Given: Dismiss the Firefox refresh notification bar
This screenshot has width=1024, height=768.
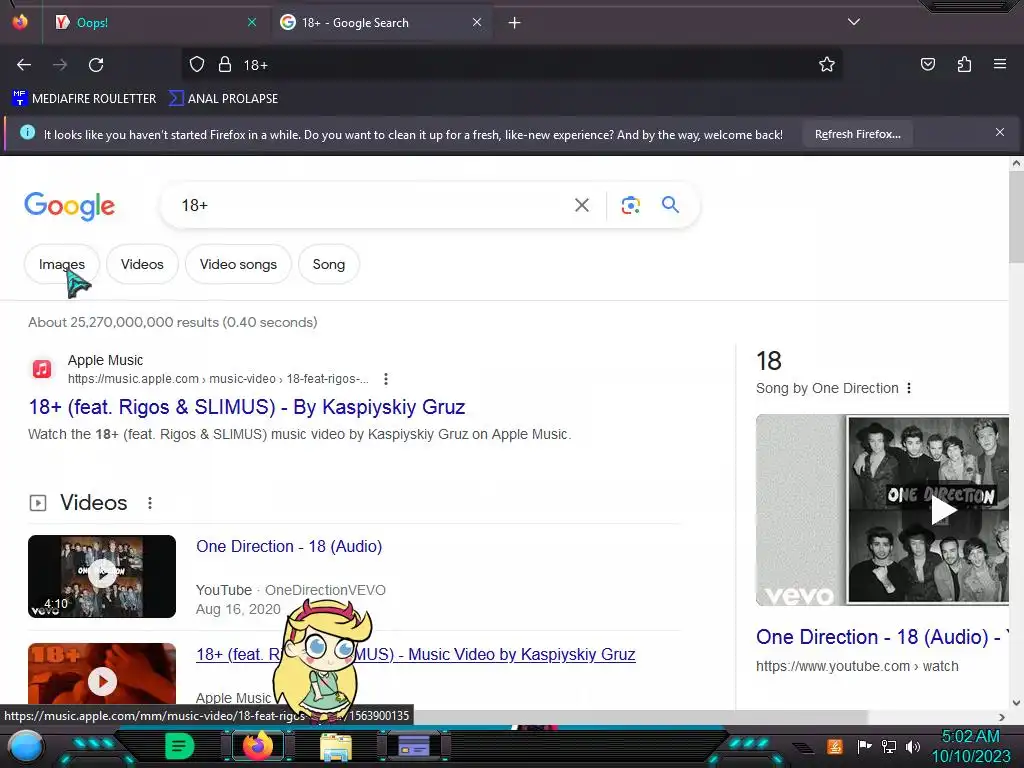Looking at the screenshot, I should tap(1000, 133).
